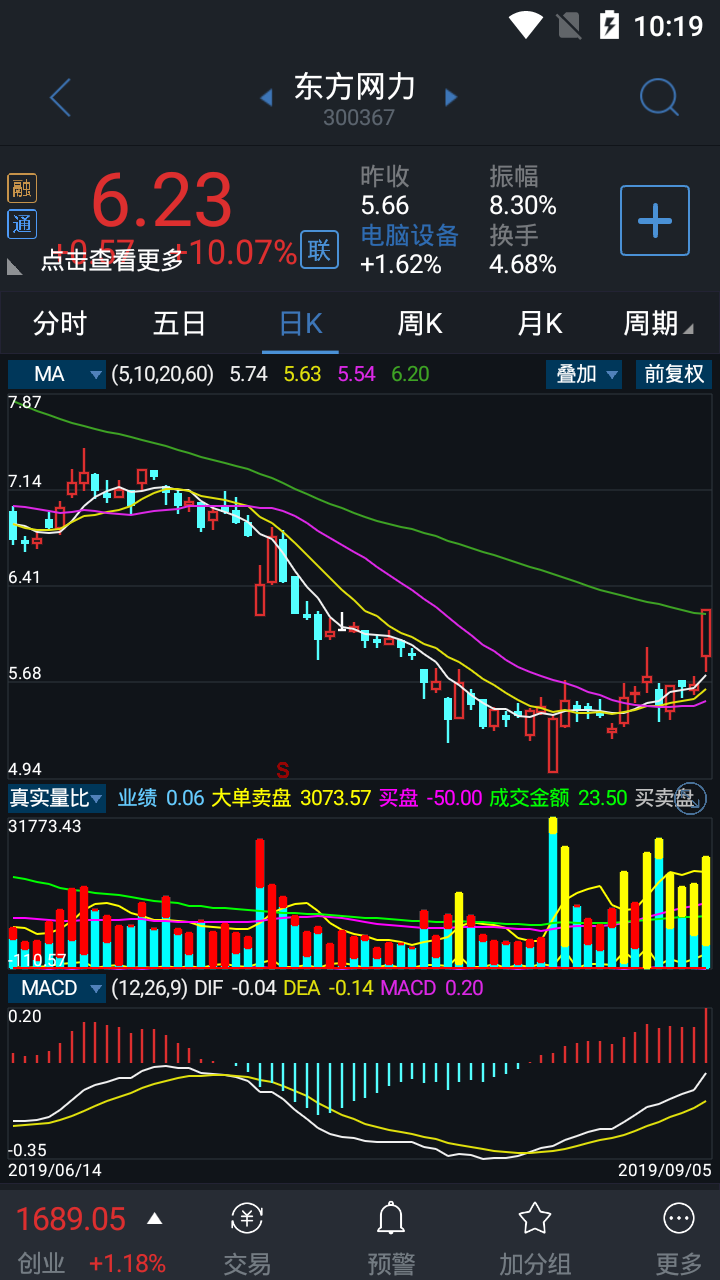Tap the status bar clock 10:19

tap(669, 25)
